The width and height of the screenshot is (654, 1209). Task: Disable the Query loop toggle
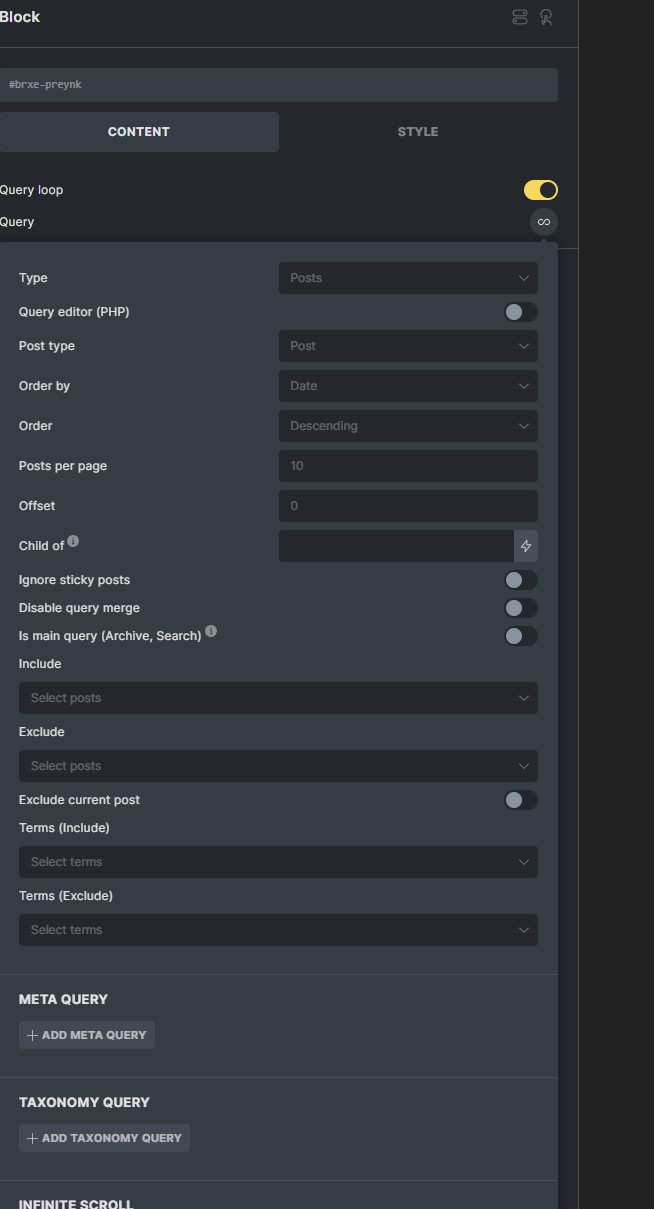[x=541, y=190]
